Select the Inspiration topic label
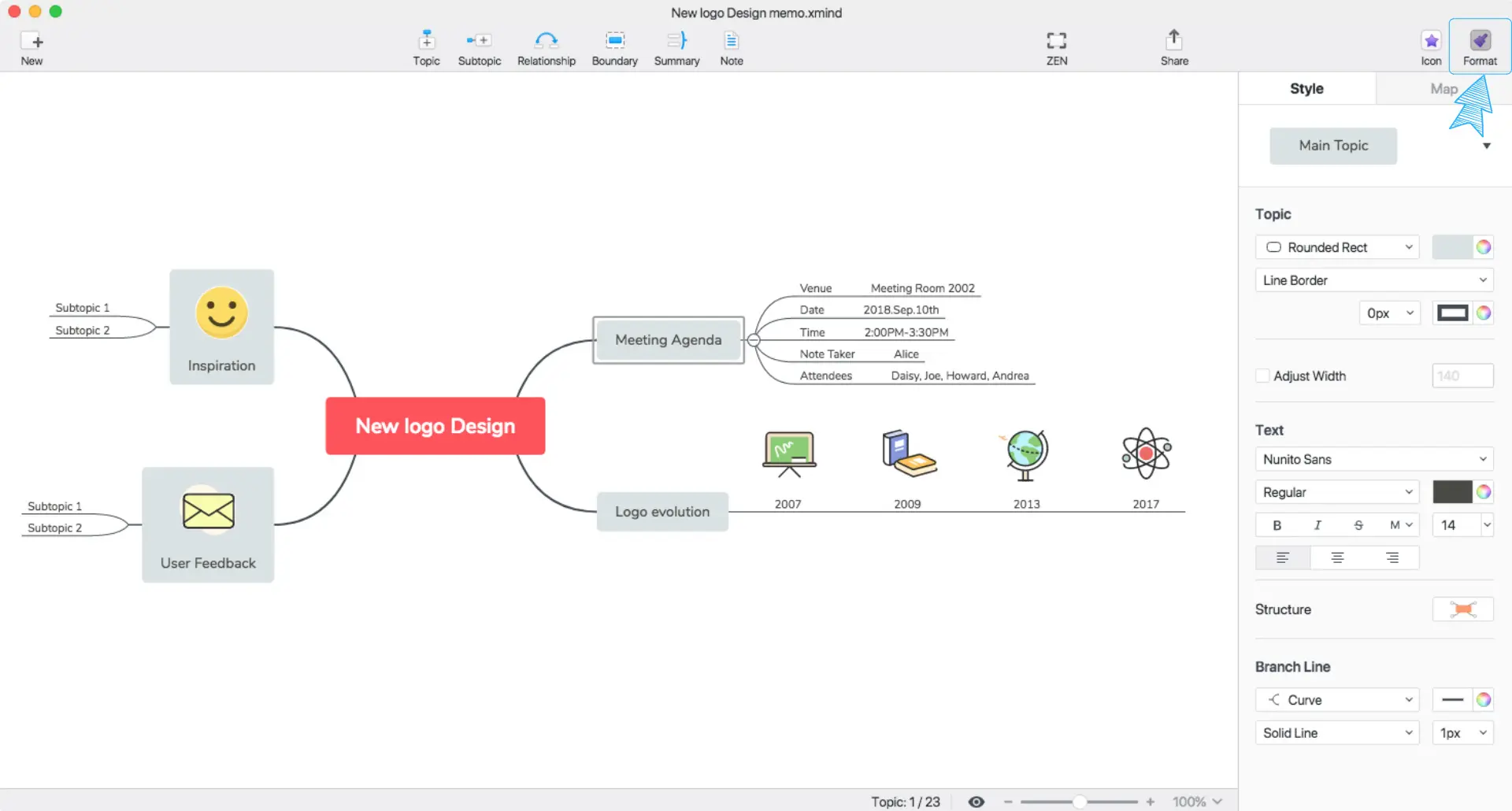 [x=221, y=366]
